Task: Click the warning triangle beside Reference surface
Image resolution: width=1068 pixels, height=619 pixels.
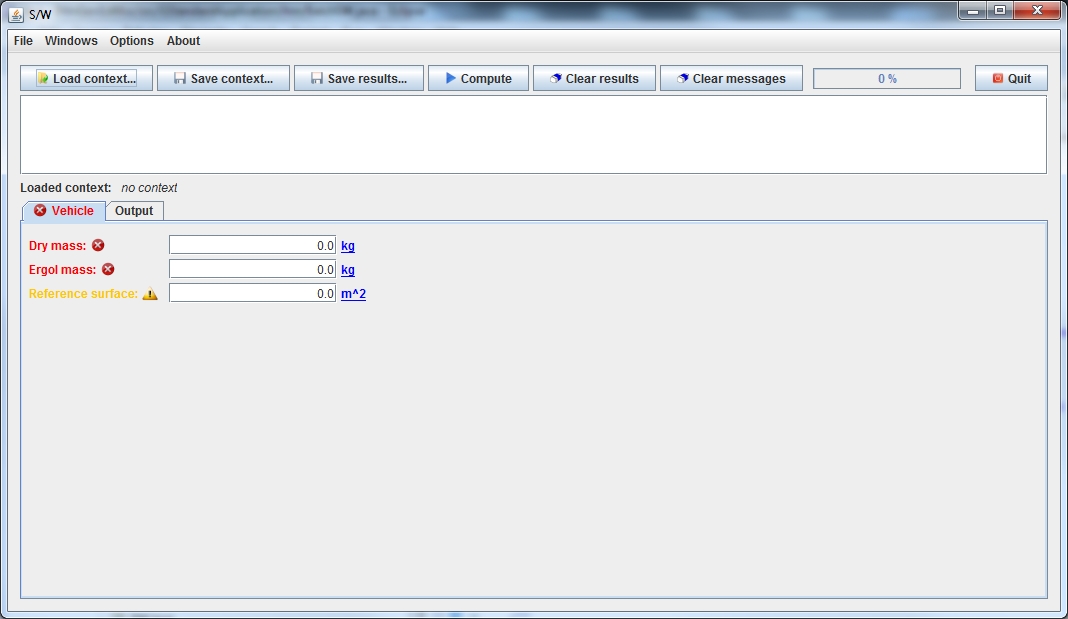Action: [x=150, y=294]
